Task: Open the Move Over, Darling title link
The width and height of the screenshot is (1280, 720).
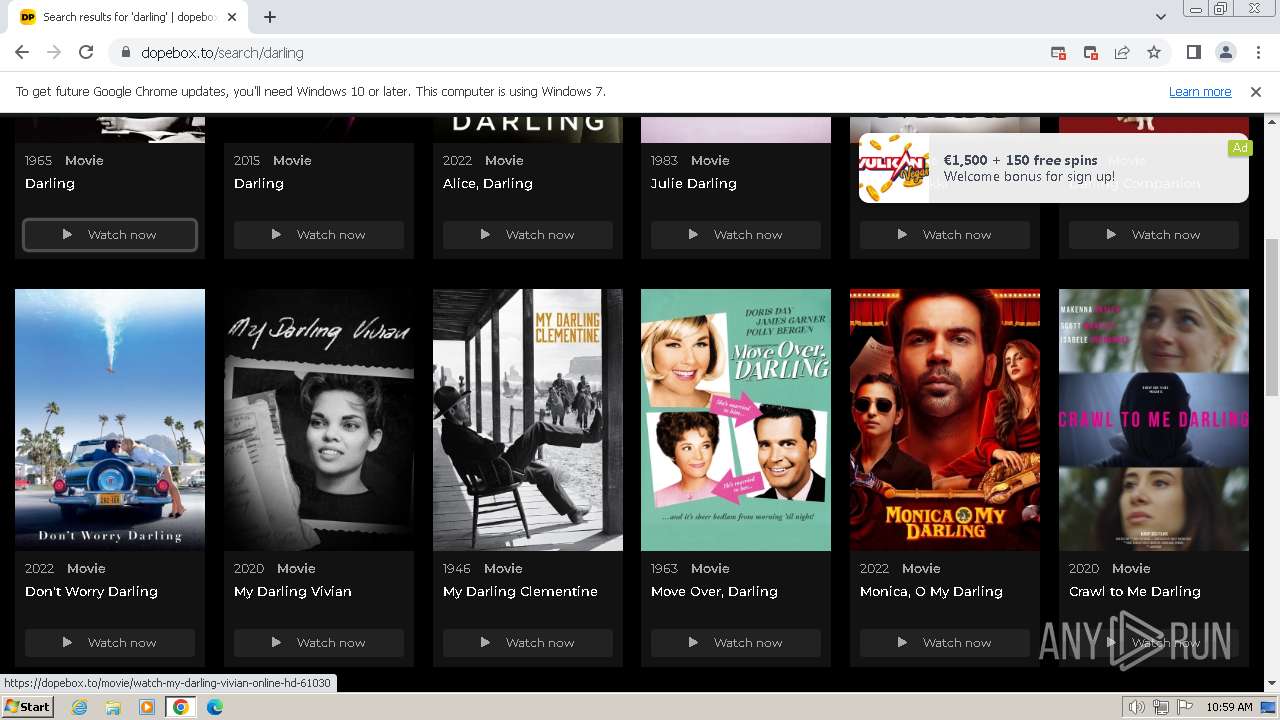Action: click(714, 592)
